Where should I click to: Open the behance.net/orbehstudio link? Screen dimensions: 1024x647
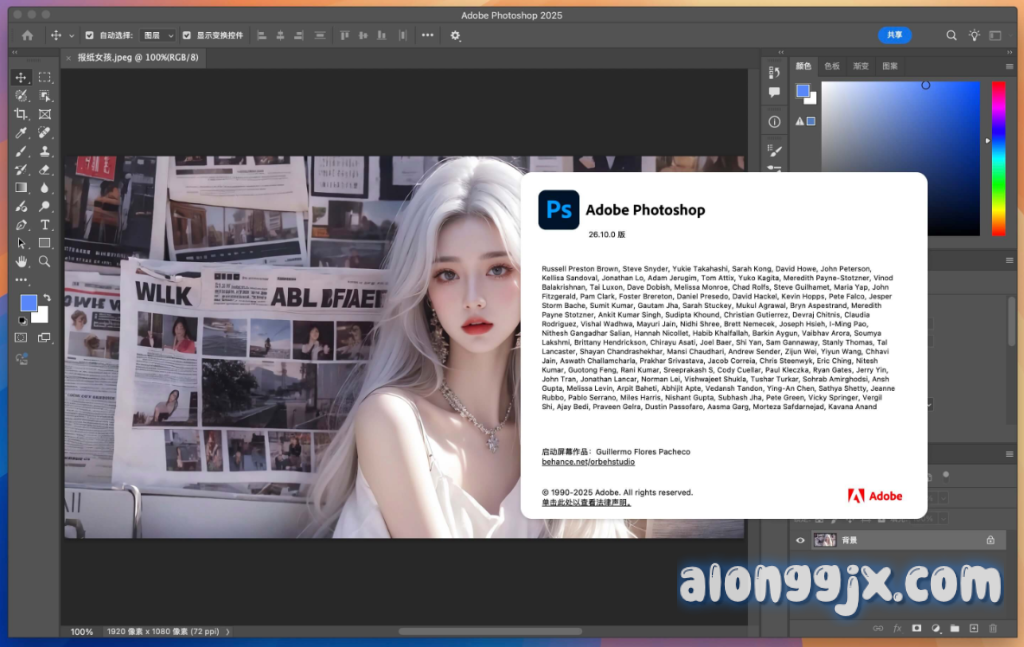pos(588,462)
